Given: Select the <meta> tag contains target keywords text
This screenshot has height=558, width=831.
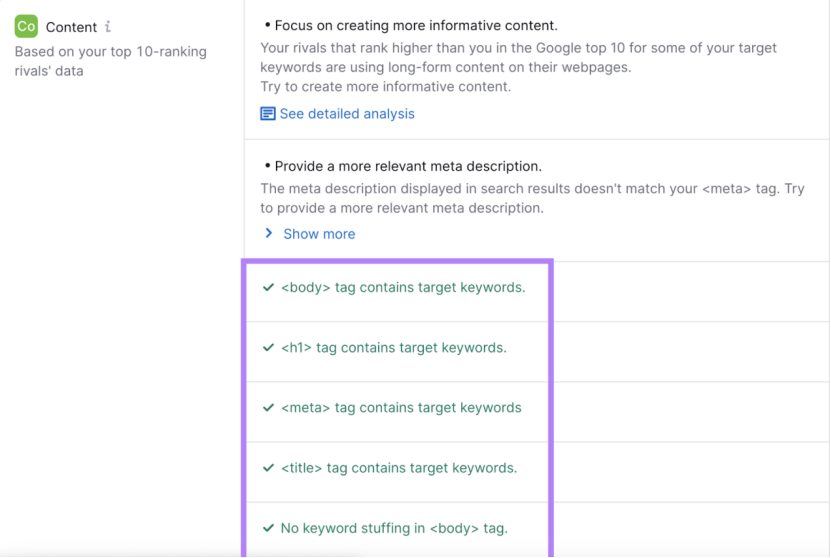Looking at the screenshot, I should click(x=401, y=408).
